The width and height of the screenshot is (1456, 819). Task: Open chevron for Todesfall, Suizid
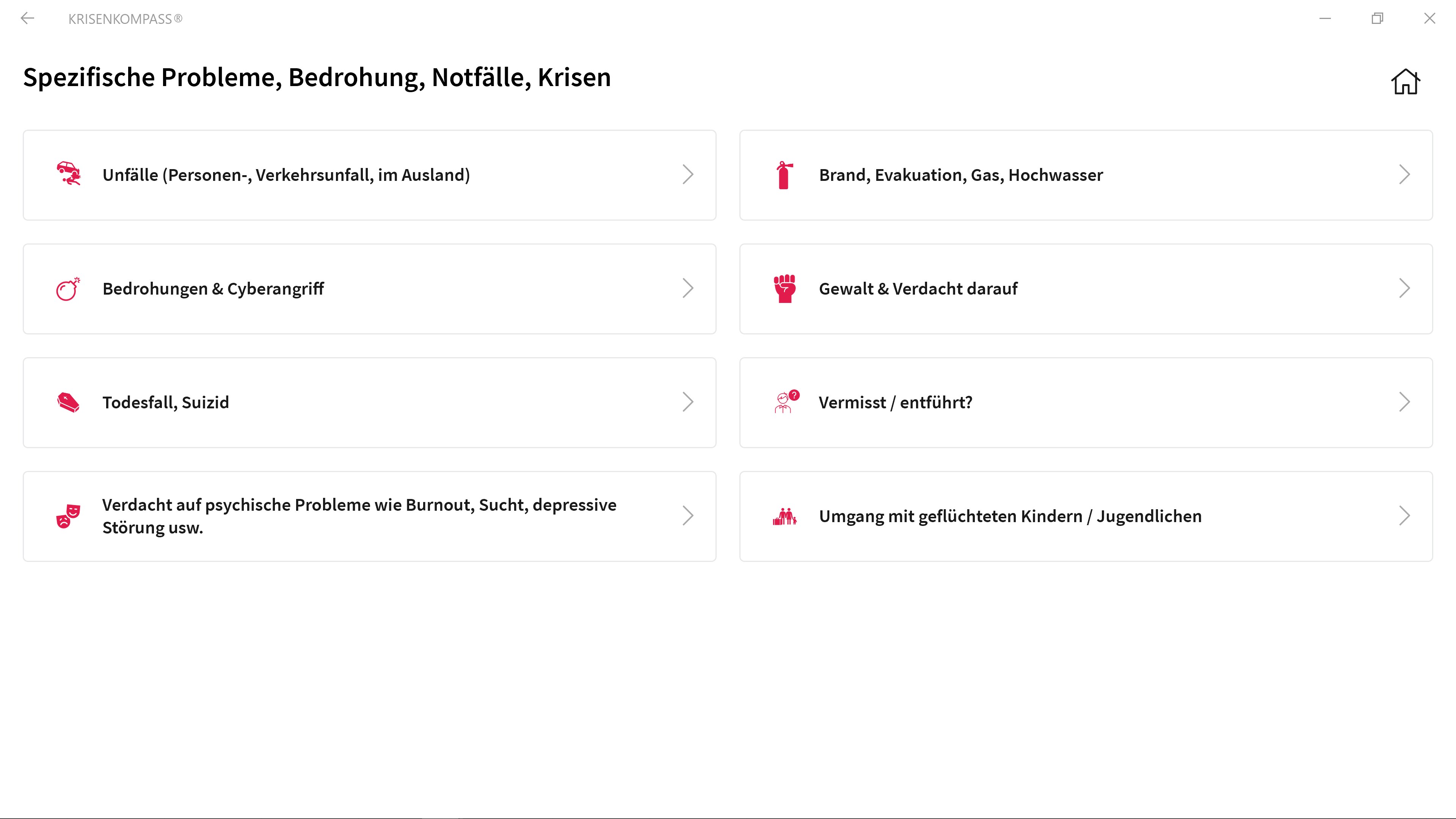click(687, 402)
